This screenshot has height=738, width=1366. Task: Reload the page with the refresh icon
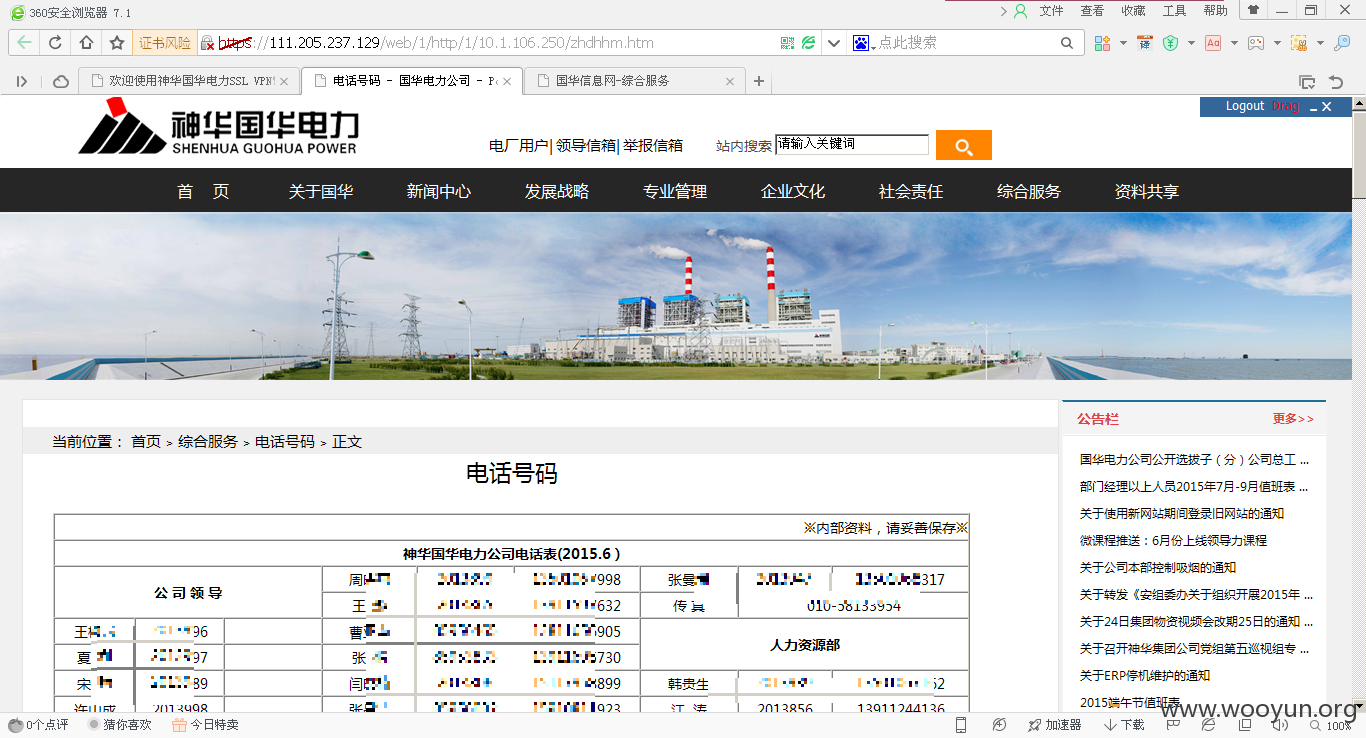[x=55, y=43]
